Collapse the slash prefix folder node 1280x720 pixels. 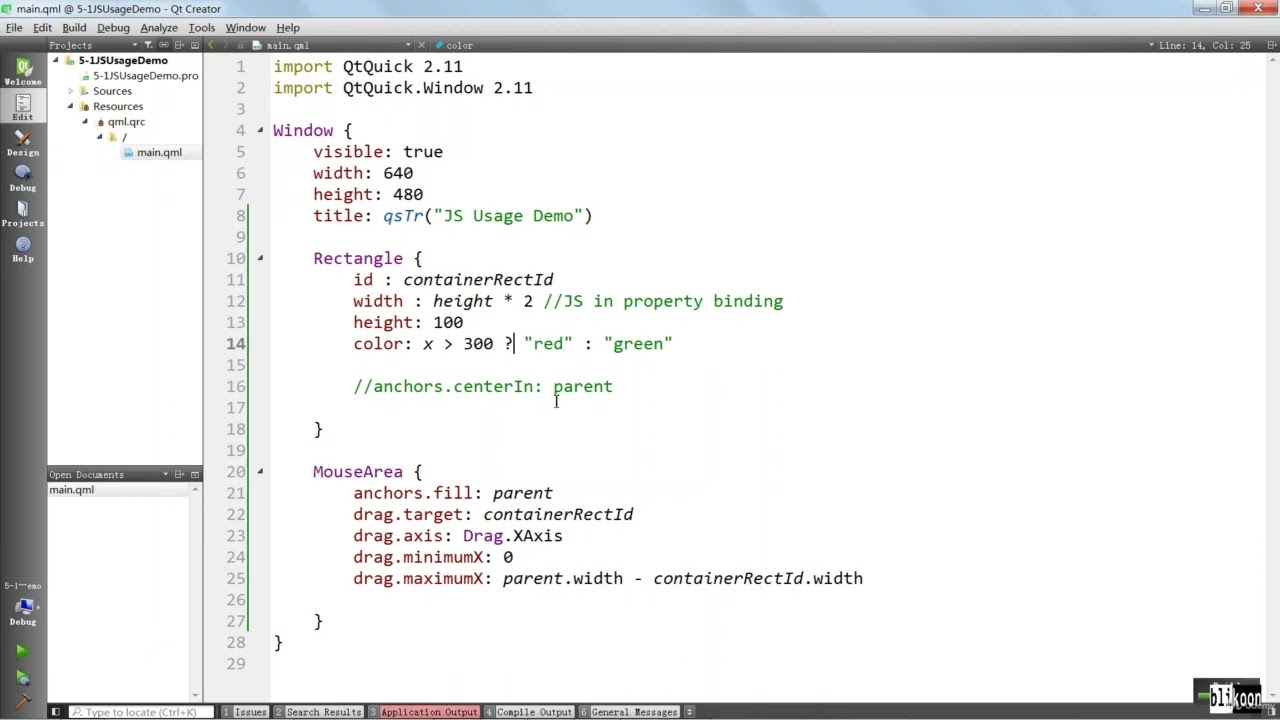[99, 137]
